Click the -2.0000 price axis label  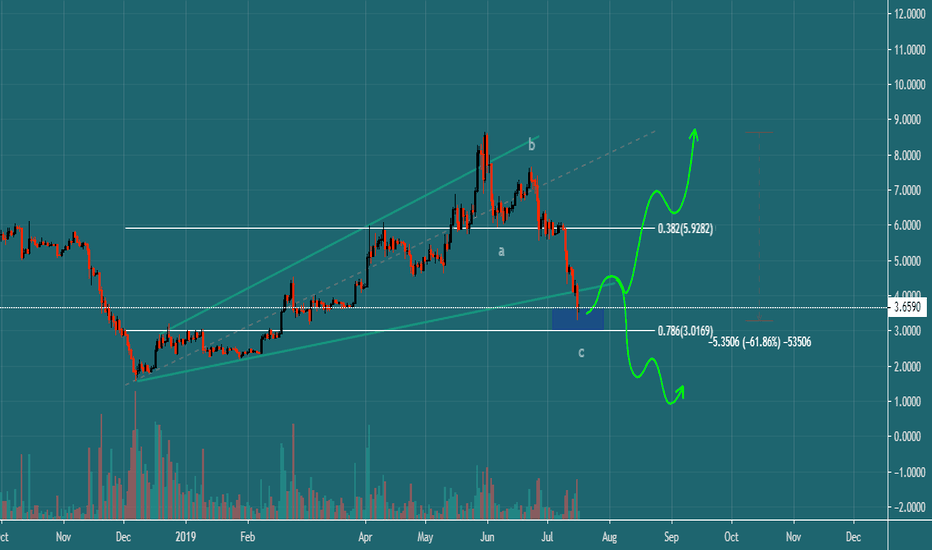(909, 507)
